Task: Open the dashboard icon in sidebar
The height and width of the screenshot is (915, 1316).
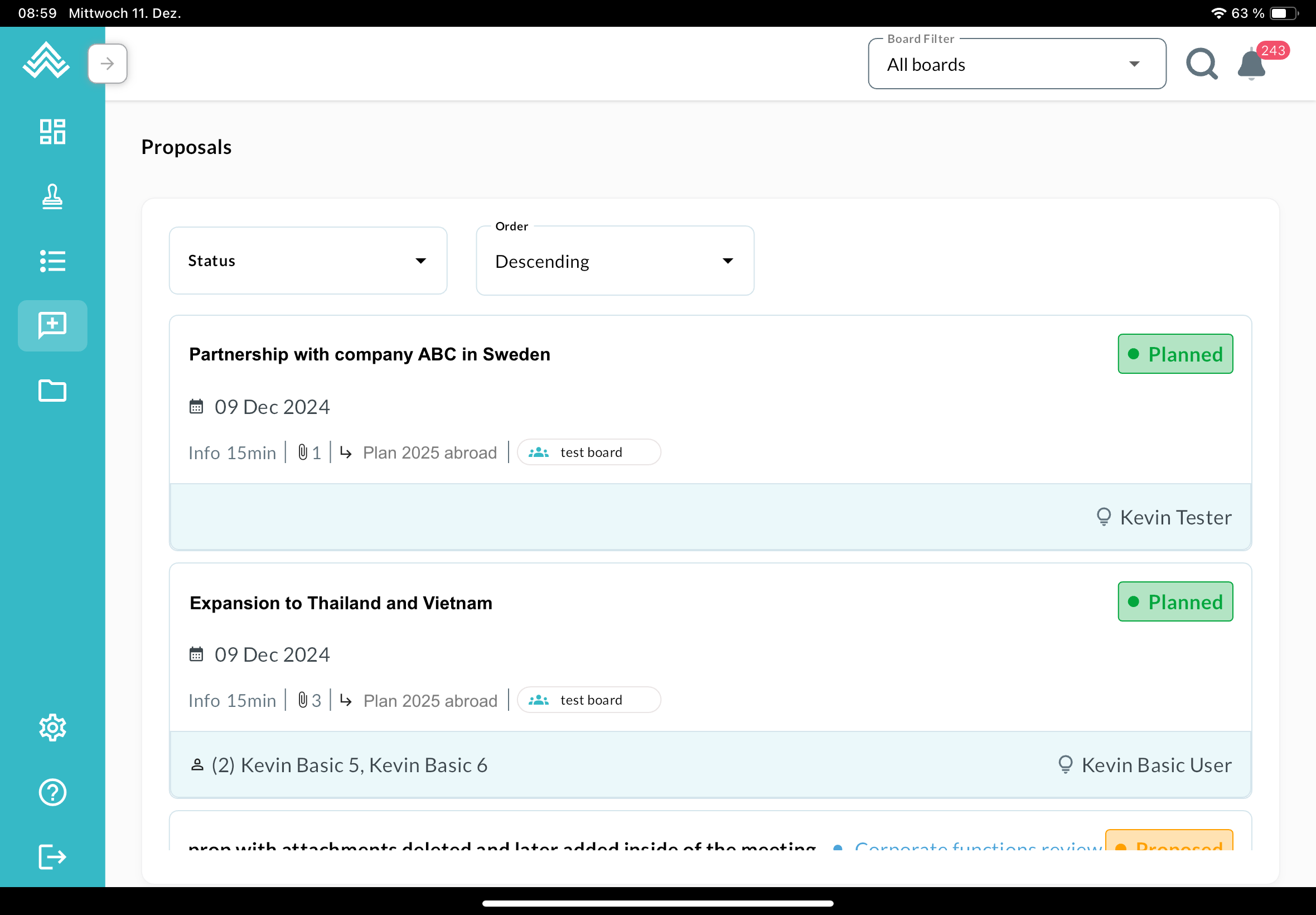Action: pos(52,132)
